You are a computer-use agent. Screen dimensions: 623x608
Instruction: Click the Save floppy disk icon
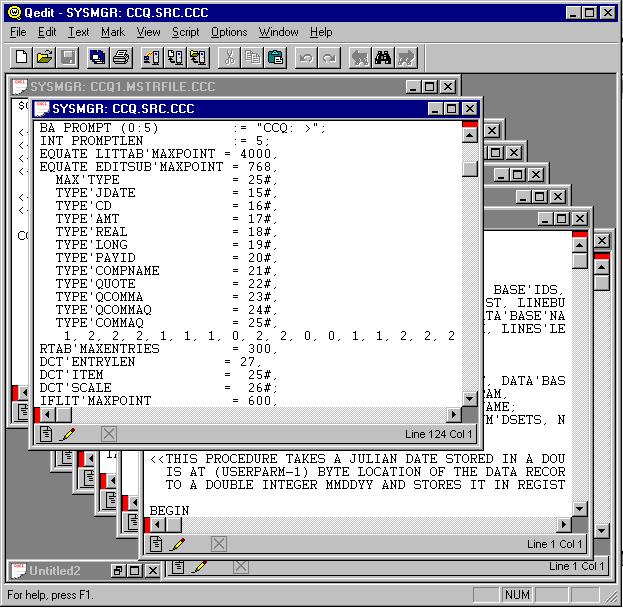click(x=68, y=58)
